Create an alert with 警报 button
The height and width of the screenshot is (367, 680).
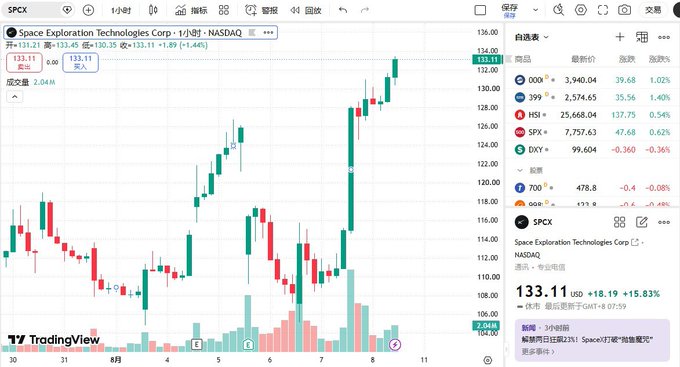point(262,10)
